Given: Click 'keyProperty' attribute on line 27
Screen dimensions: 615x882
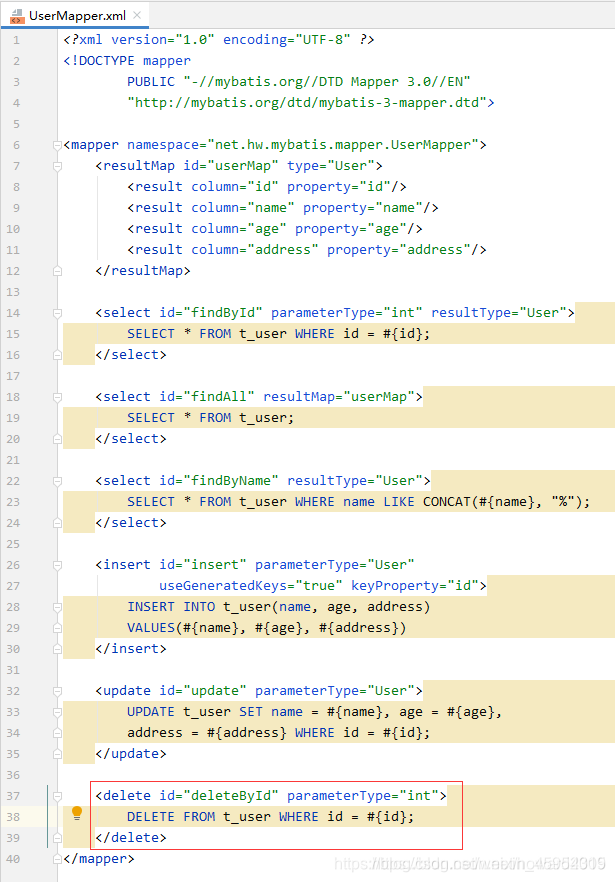Looking at the screenshot, I should [x=394, y=586].
